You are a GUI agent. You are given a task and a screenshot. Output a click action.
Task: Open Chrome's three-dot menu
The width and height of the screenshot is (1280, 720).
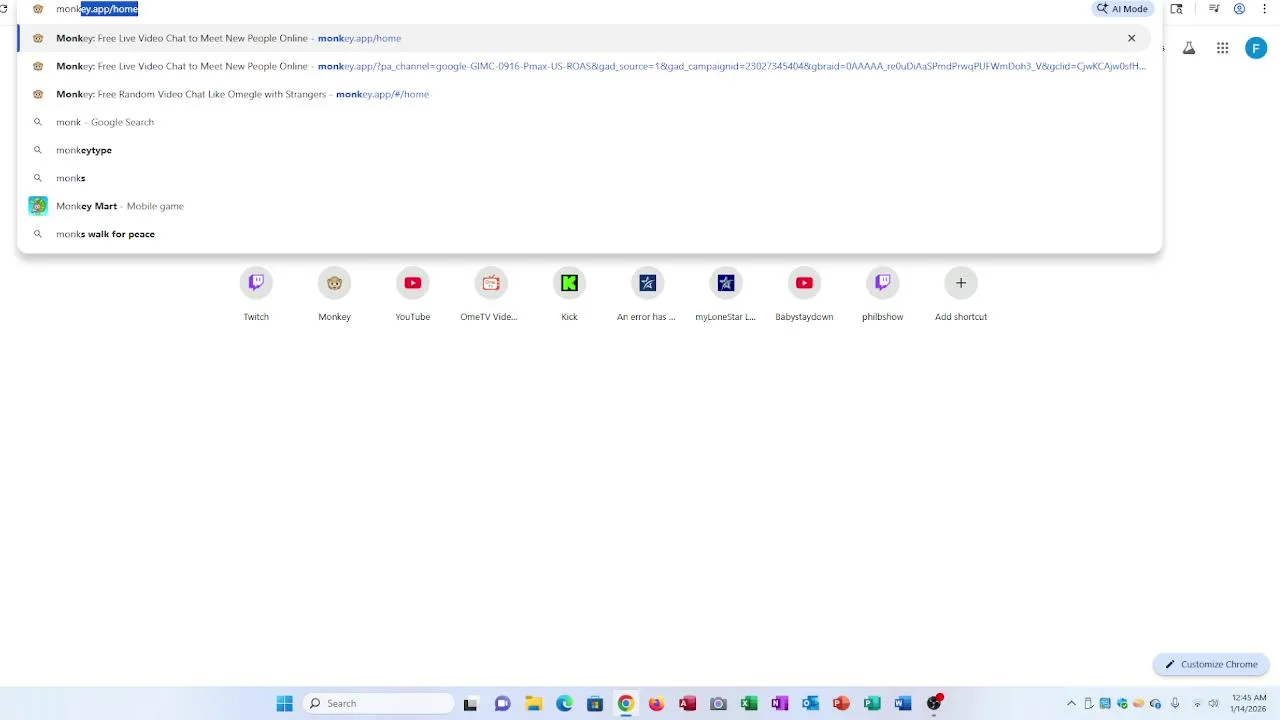click(x=1265, y=9)
